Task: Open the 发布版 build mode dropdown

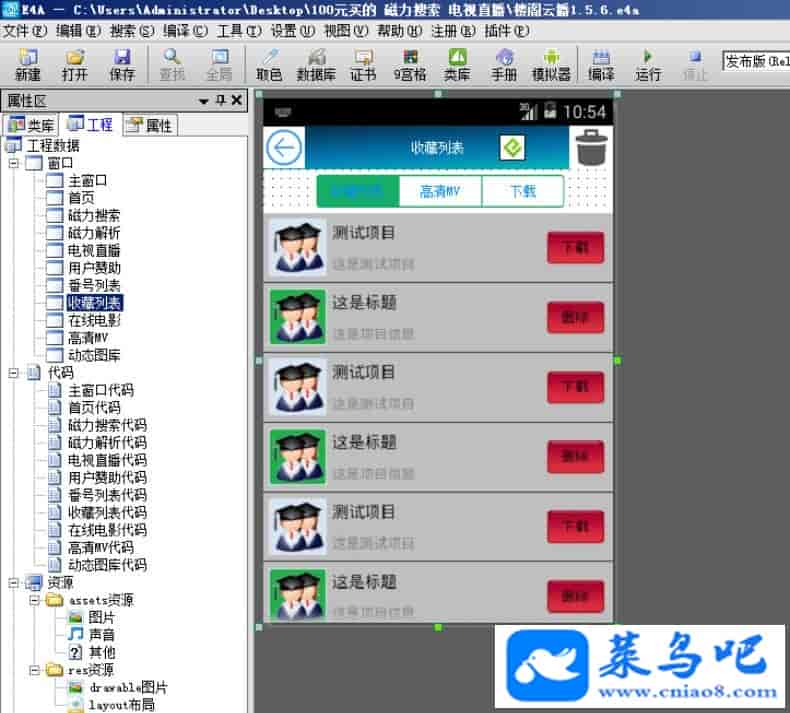Action: 755,61
